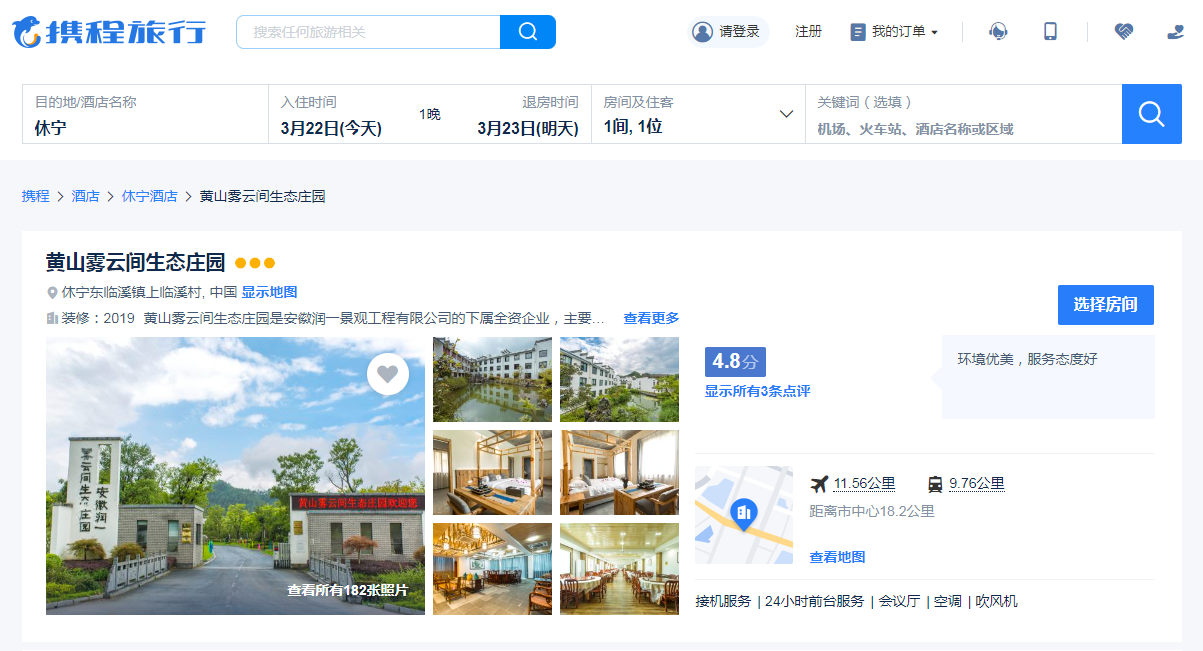Go to 休宁酒店 breadcrumb link
This screenshot has width=1203, height=651.
click(149, 196)
